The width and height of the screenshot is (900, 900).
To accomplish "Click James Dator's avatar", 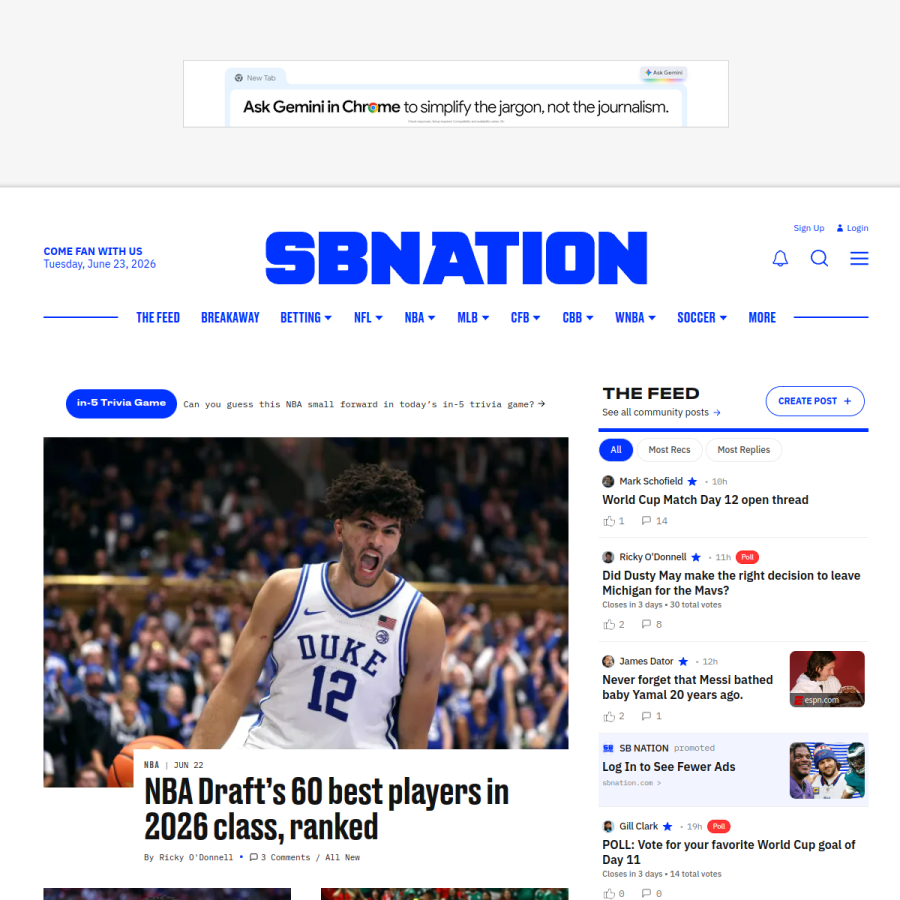I will [x=608, y=662].
